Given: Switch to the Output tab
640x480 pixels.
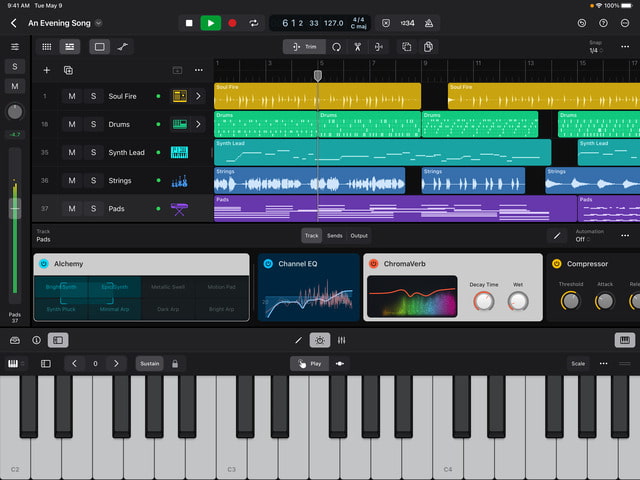Looking at the screenshot, I should point(359,236).
